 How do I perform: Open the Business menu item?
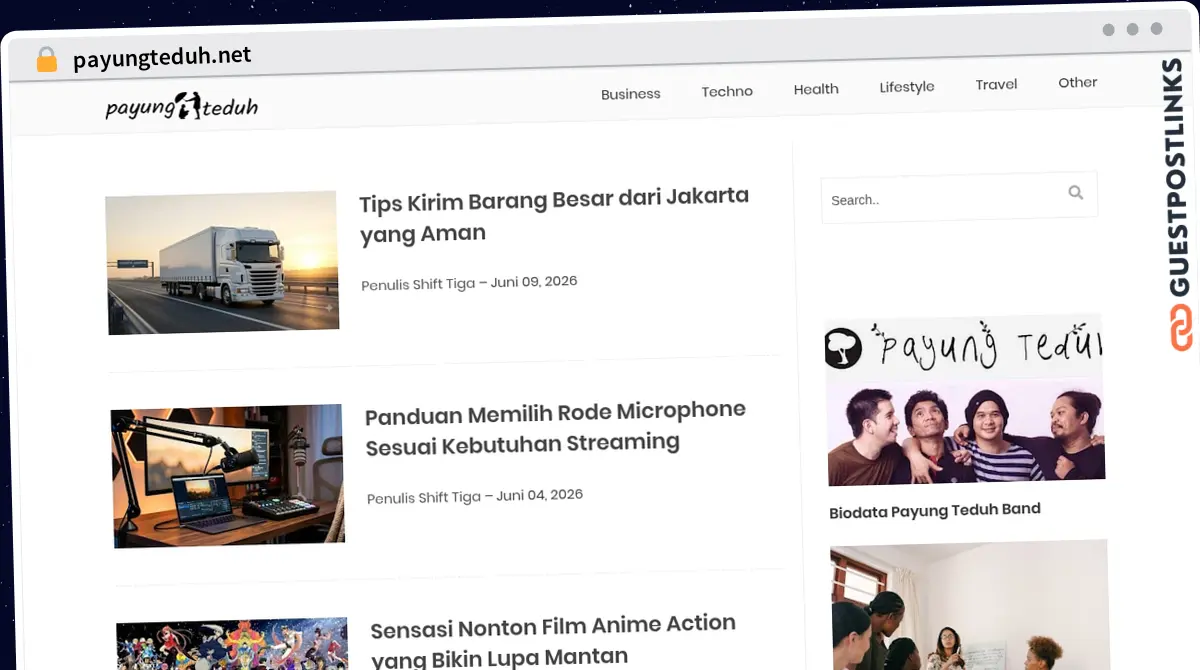(x=630, y=94)
